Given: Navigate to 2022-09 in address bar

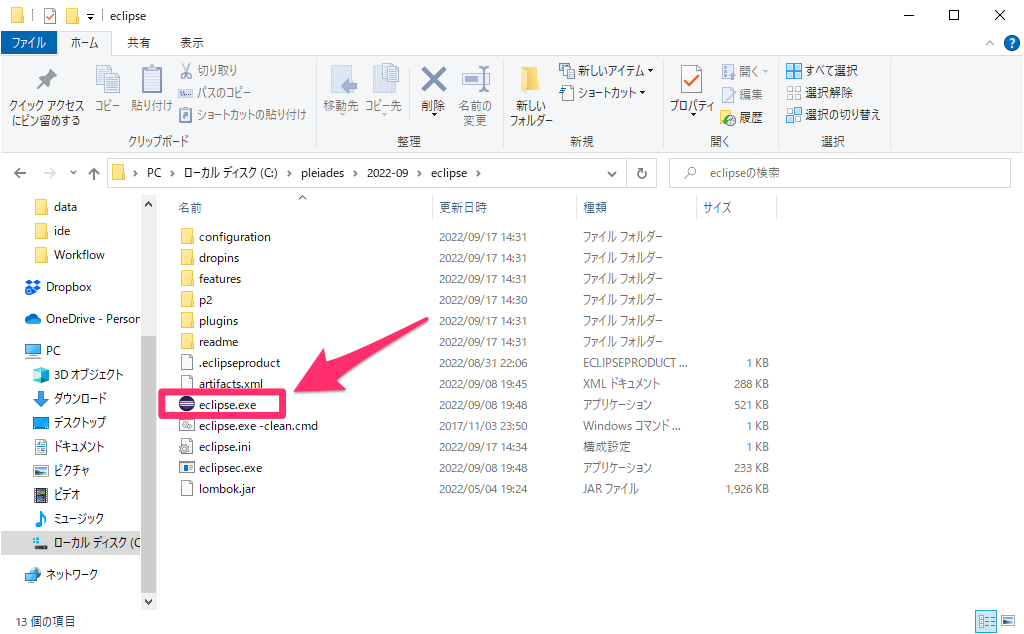Looking at the screenshot, I should tap(387, 173).
